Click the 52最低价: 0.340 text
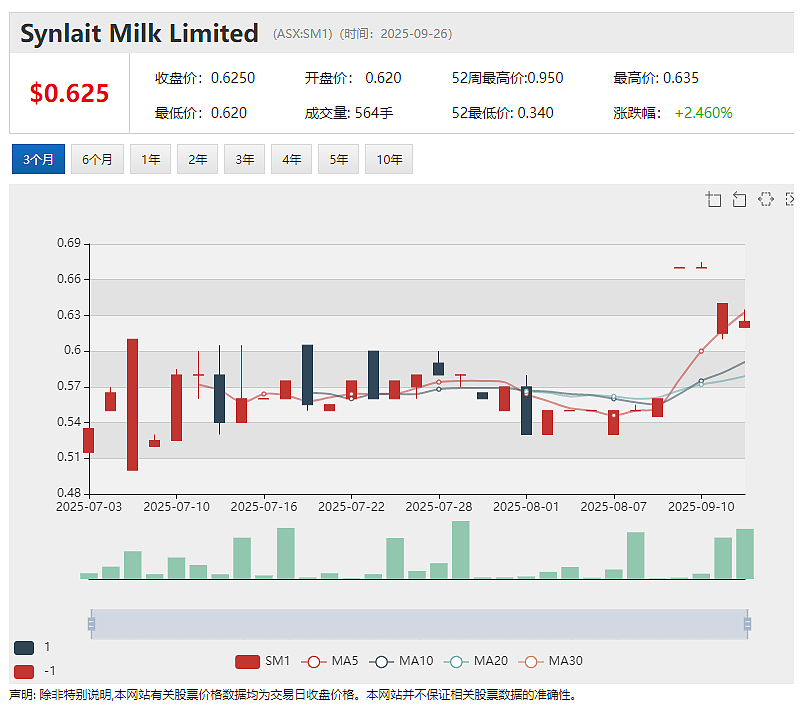Screen dimensions: 805x712 click(502, 113)
